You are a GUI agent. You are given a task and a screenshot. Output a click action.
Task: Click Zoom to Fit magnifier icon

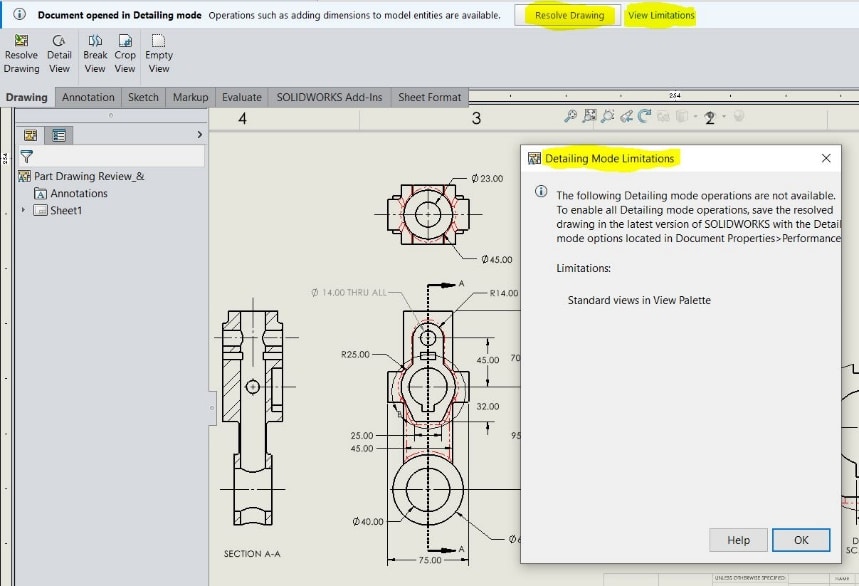(571, 117)
